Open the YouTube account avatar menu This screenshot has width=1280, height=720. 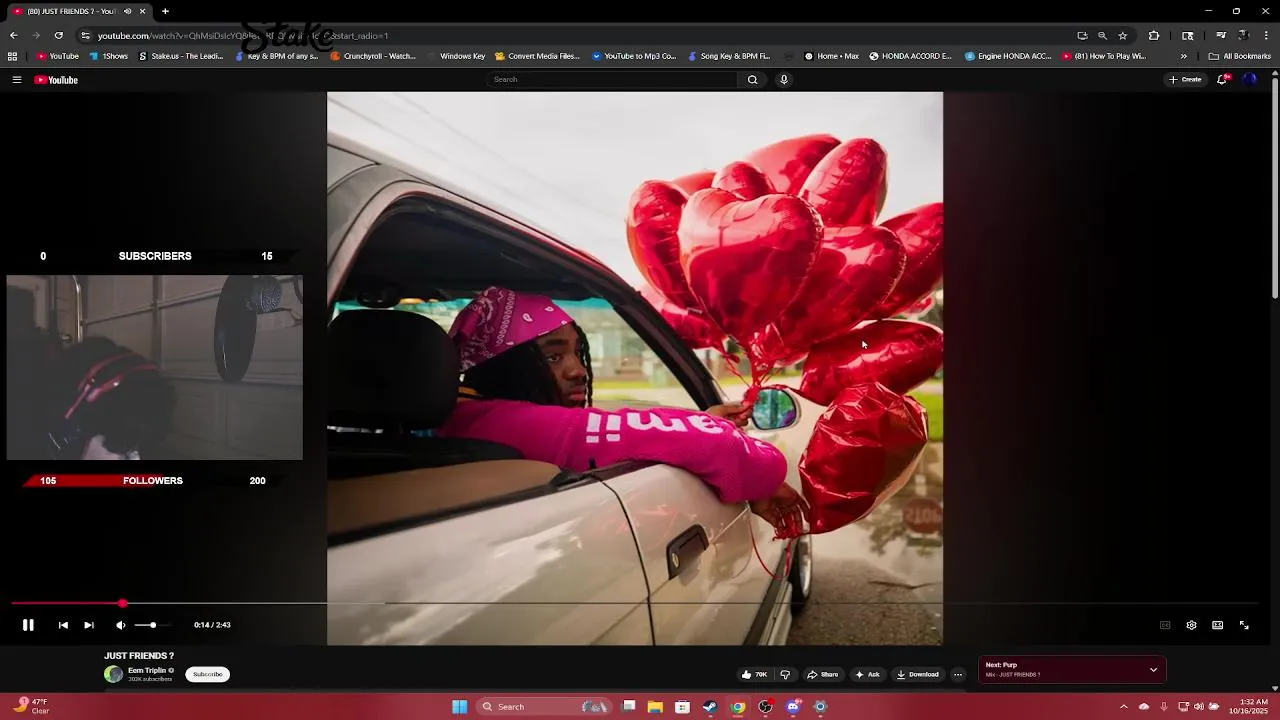(x=1250, y=80)
